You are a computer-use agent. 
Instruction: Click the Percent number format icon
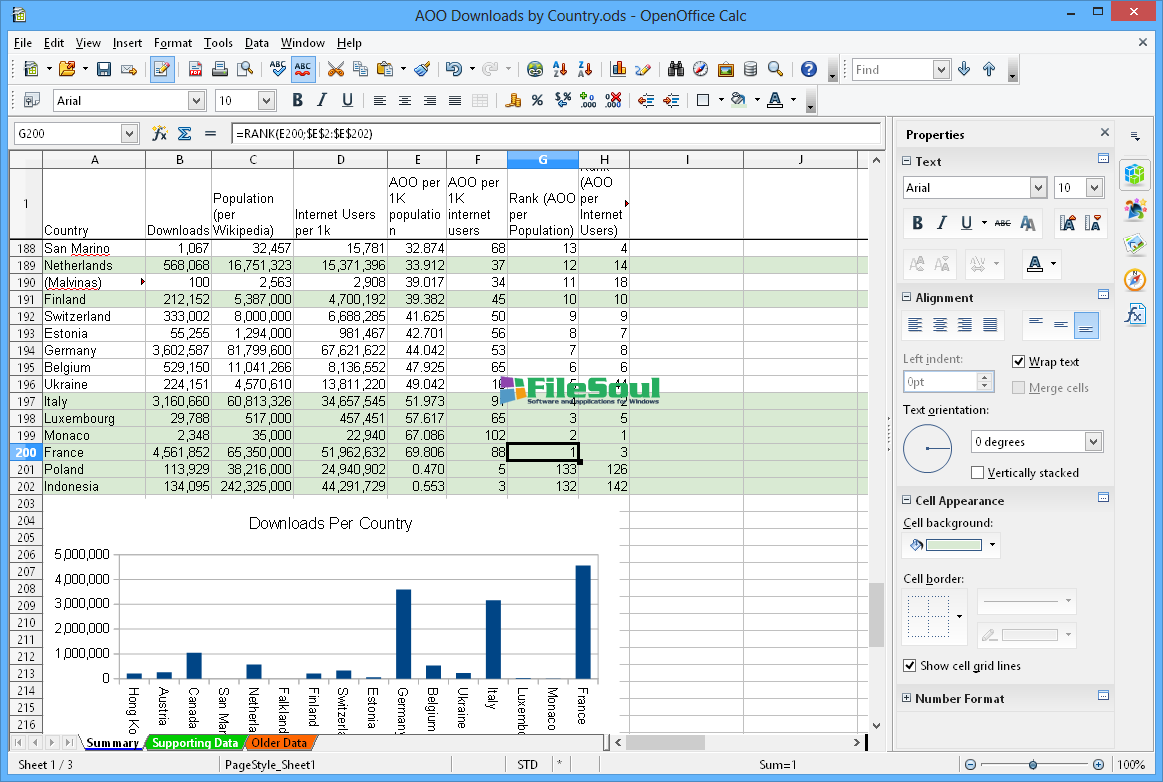click(x=537, y=100)
